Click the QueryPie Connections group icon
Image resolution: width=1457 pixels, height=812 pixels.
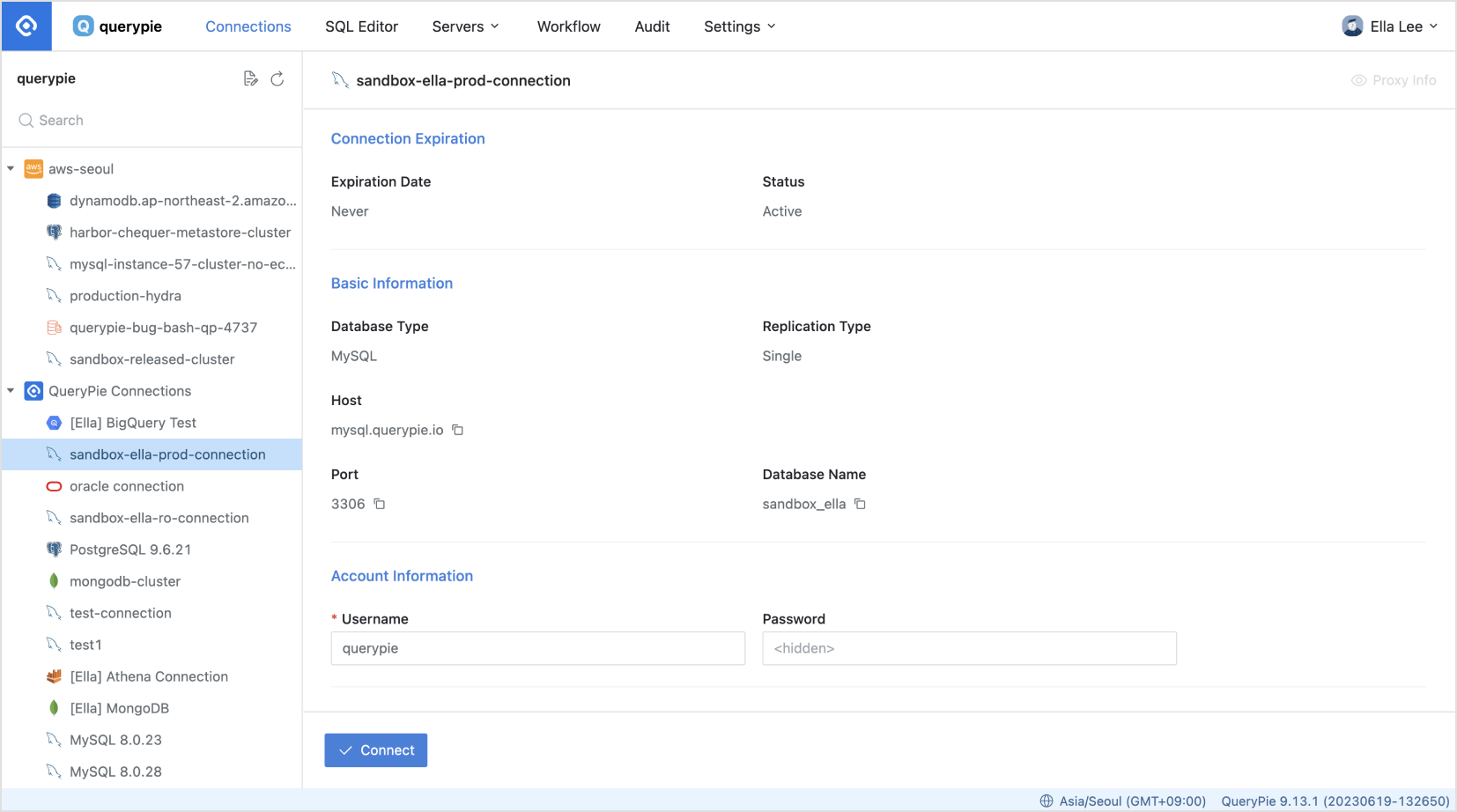pos(33,391)
